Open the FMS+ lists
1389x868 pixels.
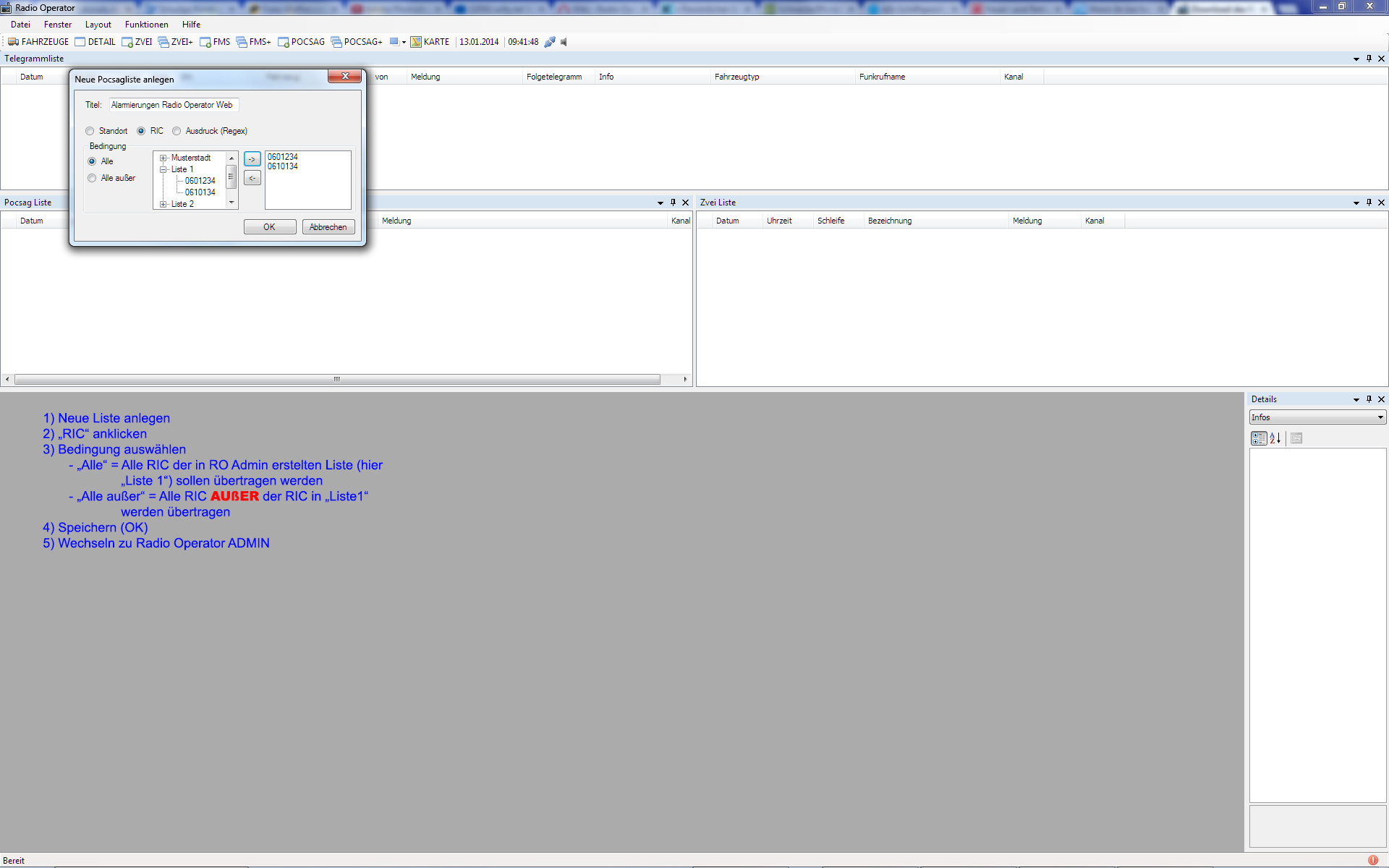253,42
